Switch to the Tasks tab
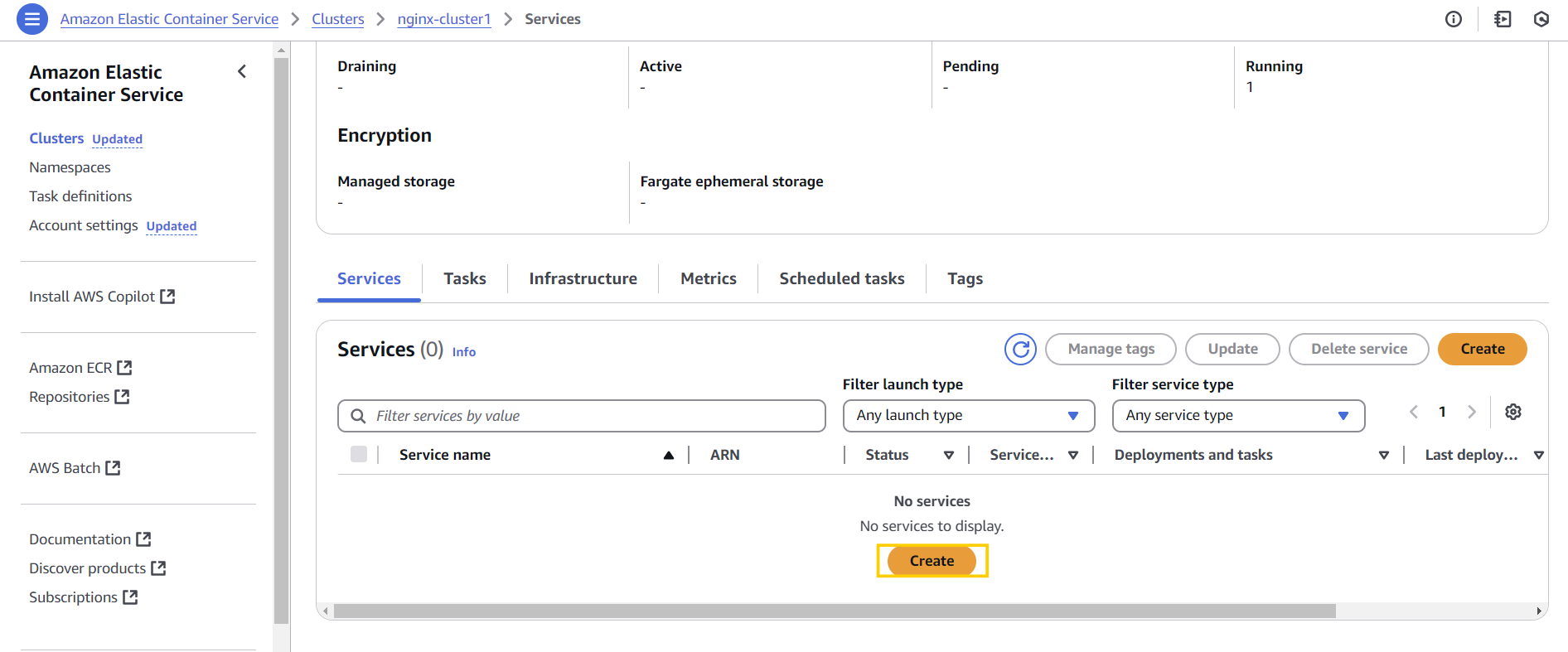Image resolution: width=1568 pixels, height=652 pixels. [x=464, y=279]
